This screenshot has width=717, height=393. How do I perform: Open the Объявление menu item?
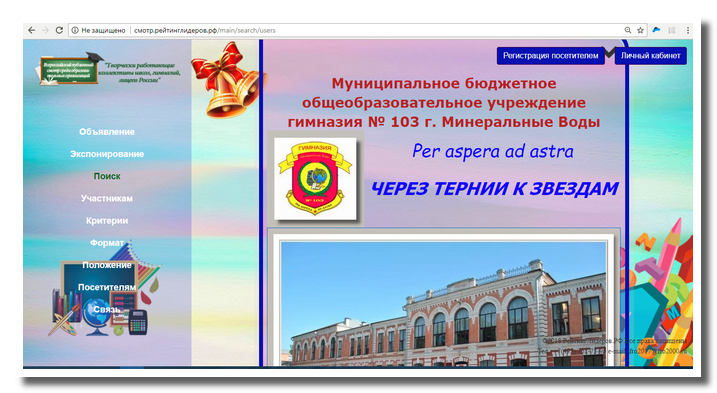107,132
